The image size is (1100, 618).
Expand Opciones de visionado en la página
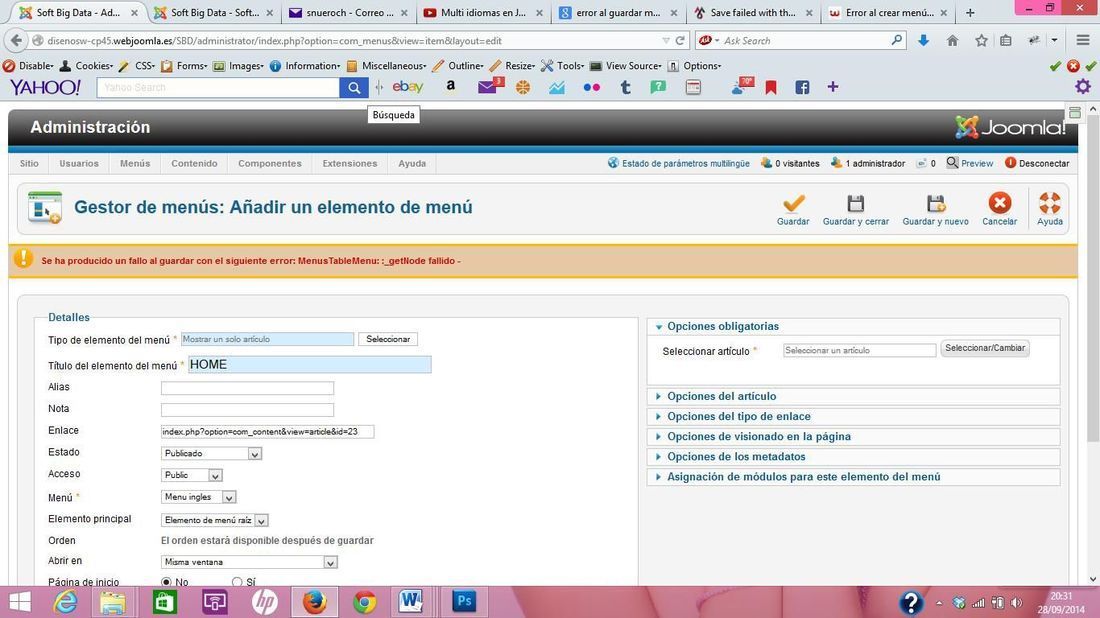[758, 436]
